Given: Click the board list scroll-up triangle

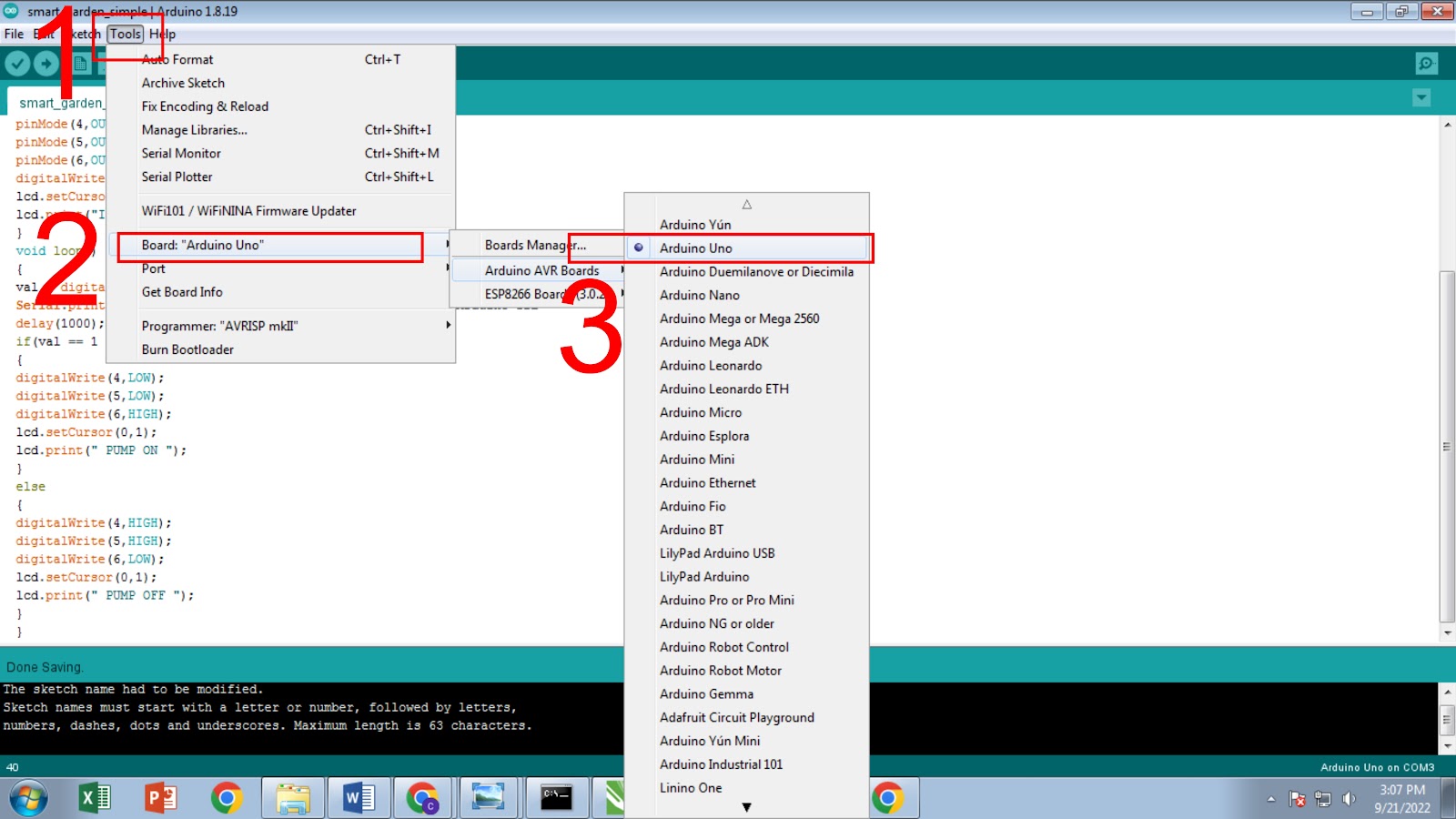Looking at the screenshot, I should [x=747, y=204].
